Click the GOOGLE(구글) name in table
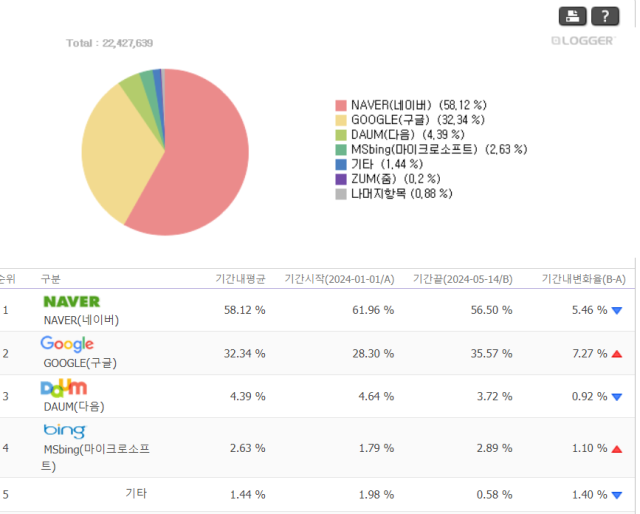This screenshot has height=514, width=640. [x=80, y=363]
